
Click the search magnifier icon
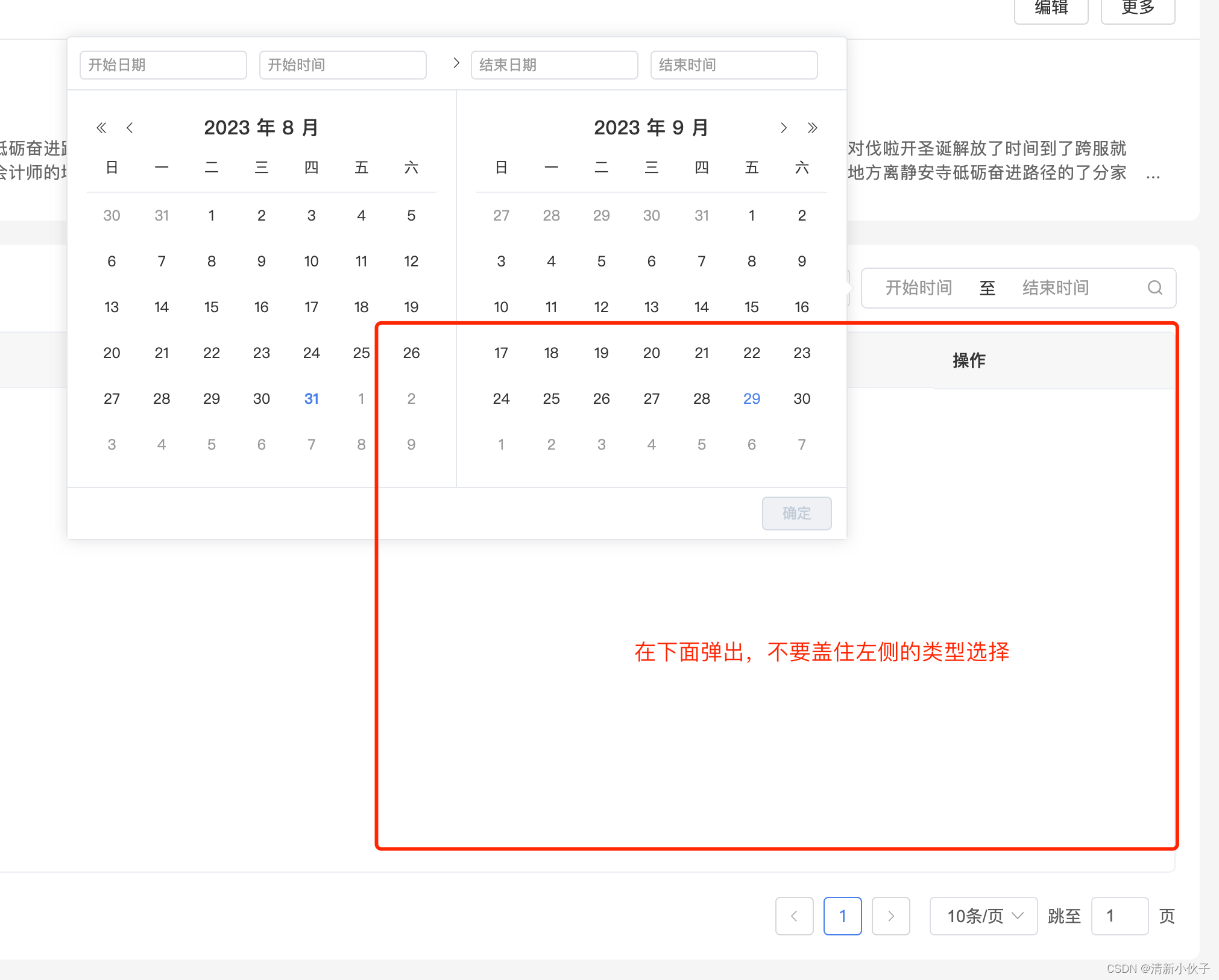[x=1154, y=288]
